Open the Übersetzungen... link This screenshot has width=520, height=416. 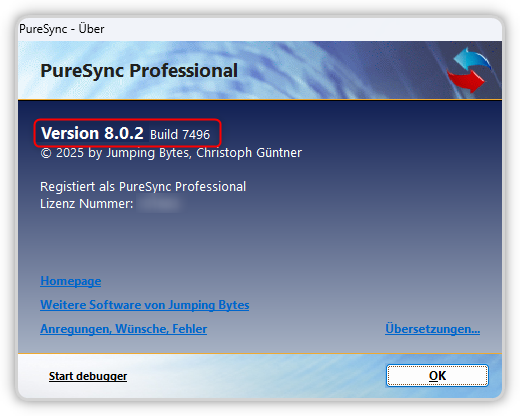[433, 329]
